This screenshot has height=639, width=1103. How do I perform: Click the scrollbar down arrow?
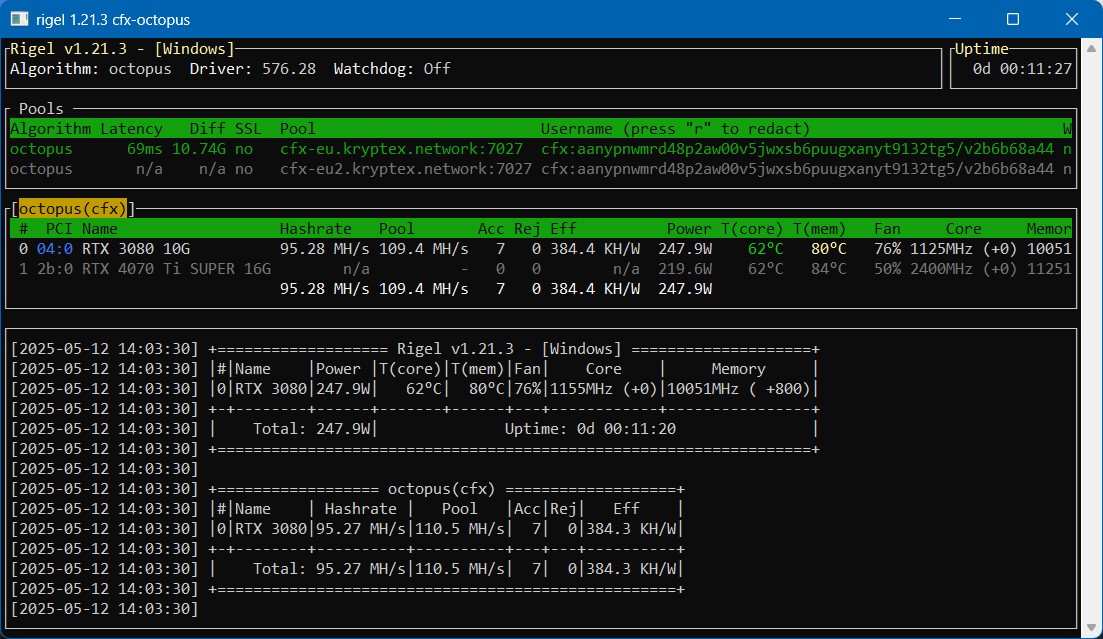coord(1091,628)
